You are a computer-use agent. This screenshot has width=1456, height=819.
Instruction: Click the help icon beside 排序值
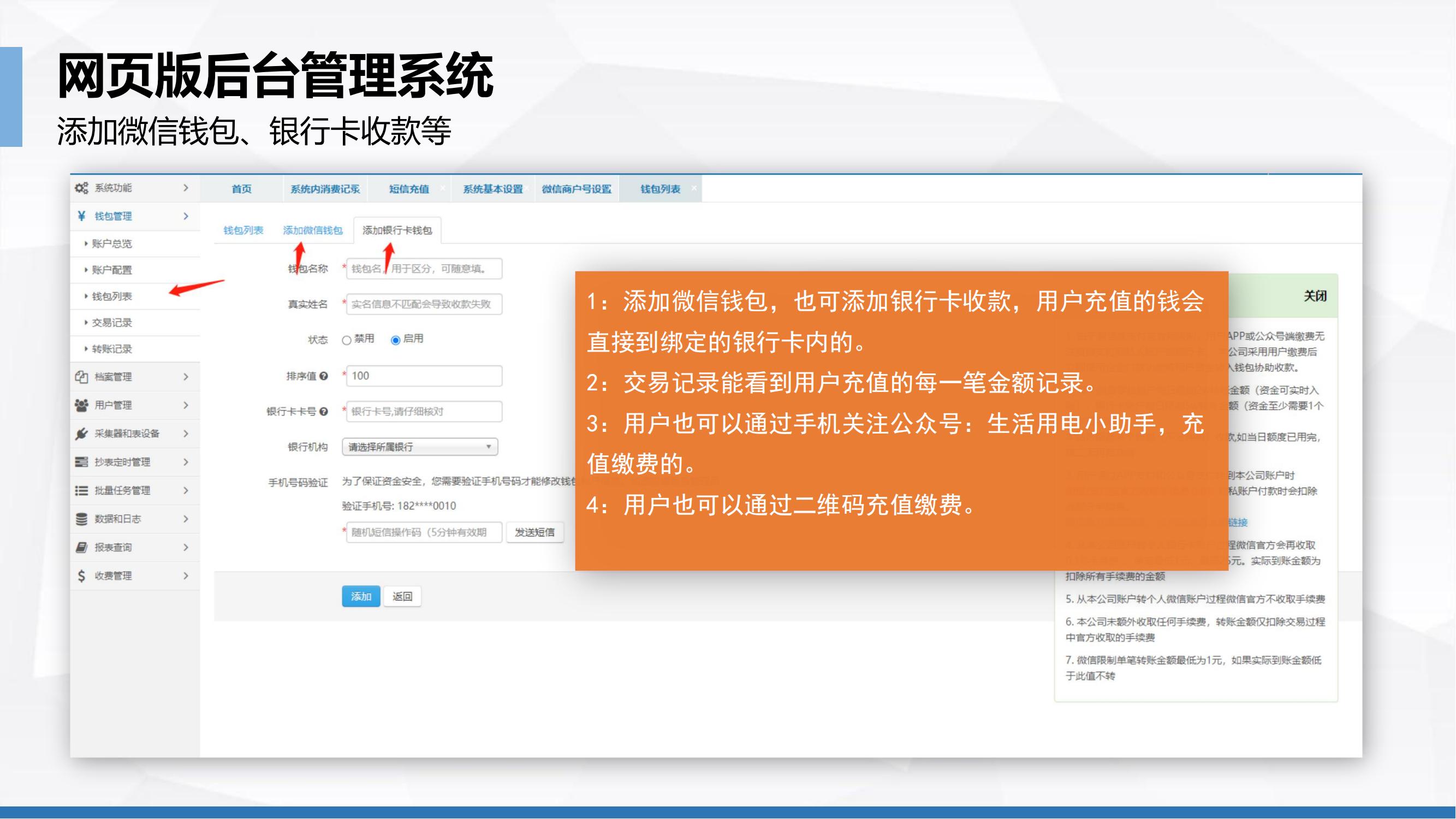323,376
